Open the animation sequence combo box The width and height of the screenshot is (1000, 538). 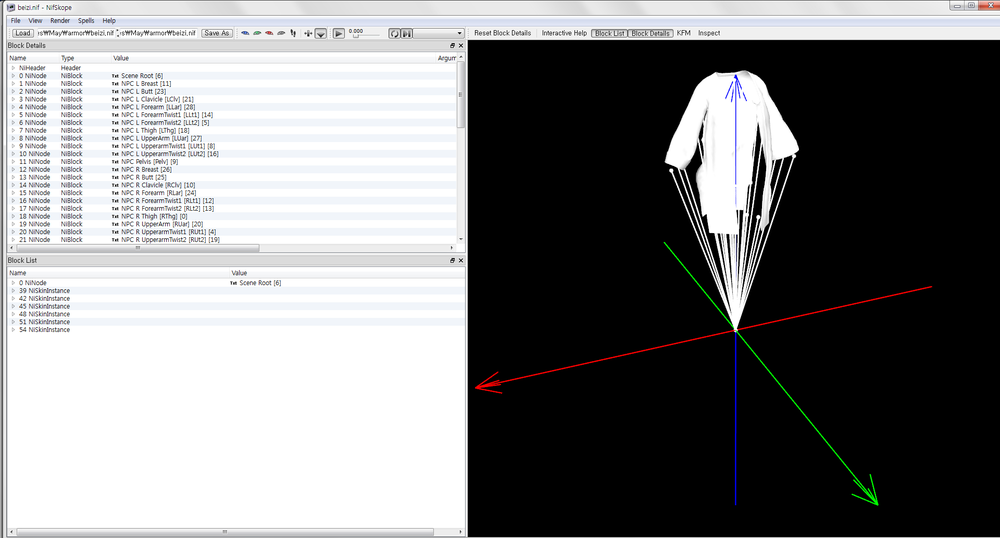click(438, 33)
